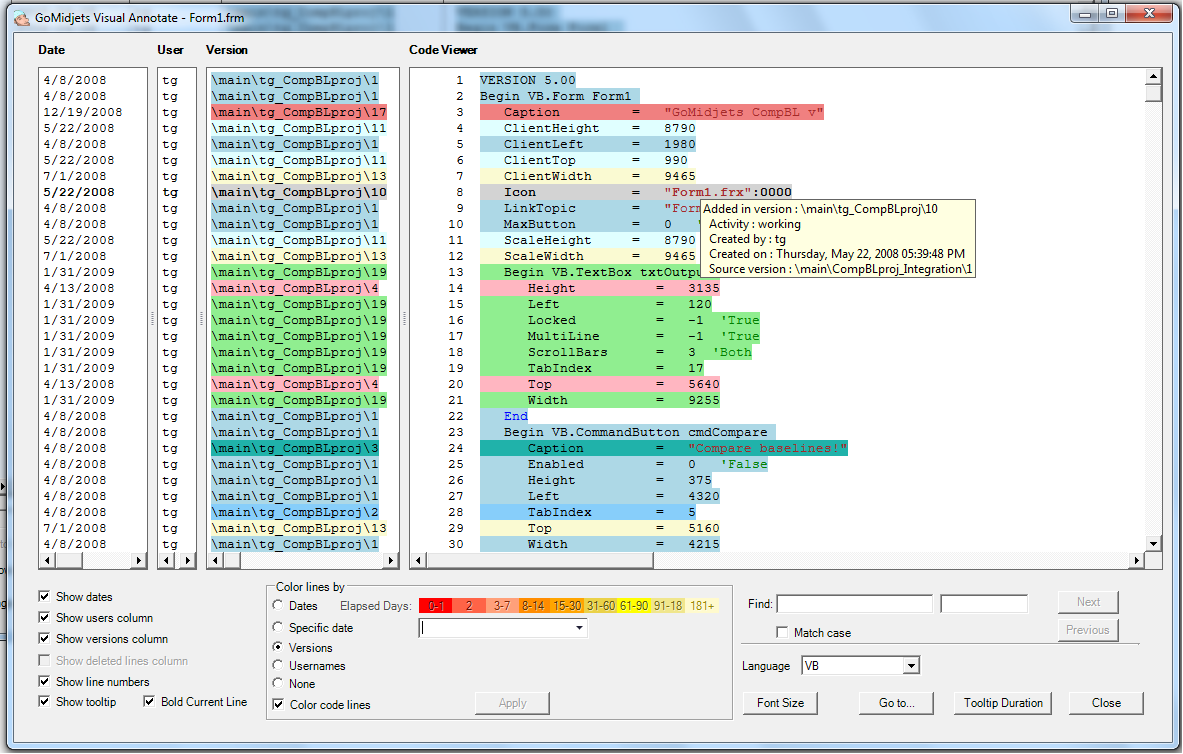The height and width of the screenshot is (754, 1183).
Task: Select the Usernames radio button
Action: coord(278,666)
